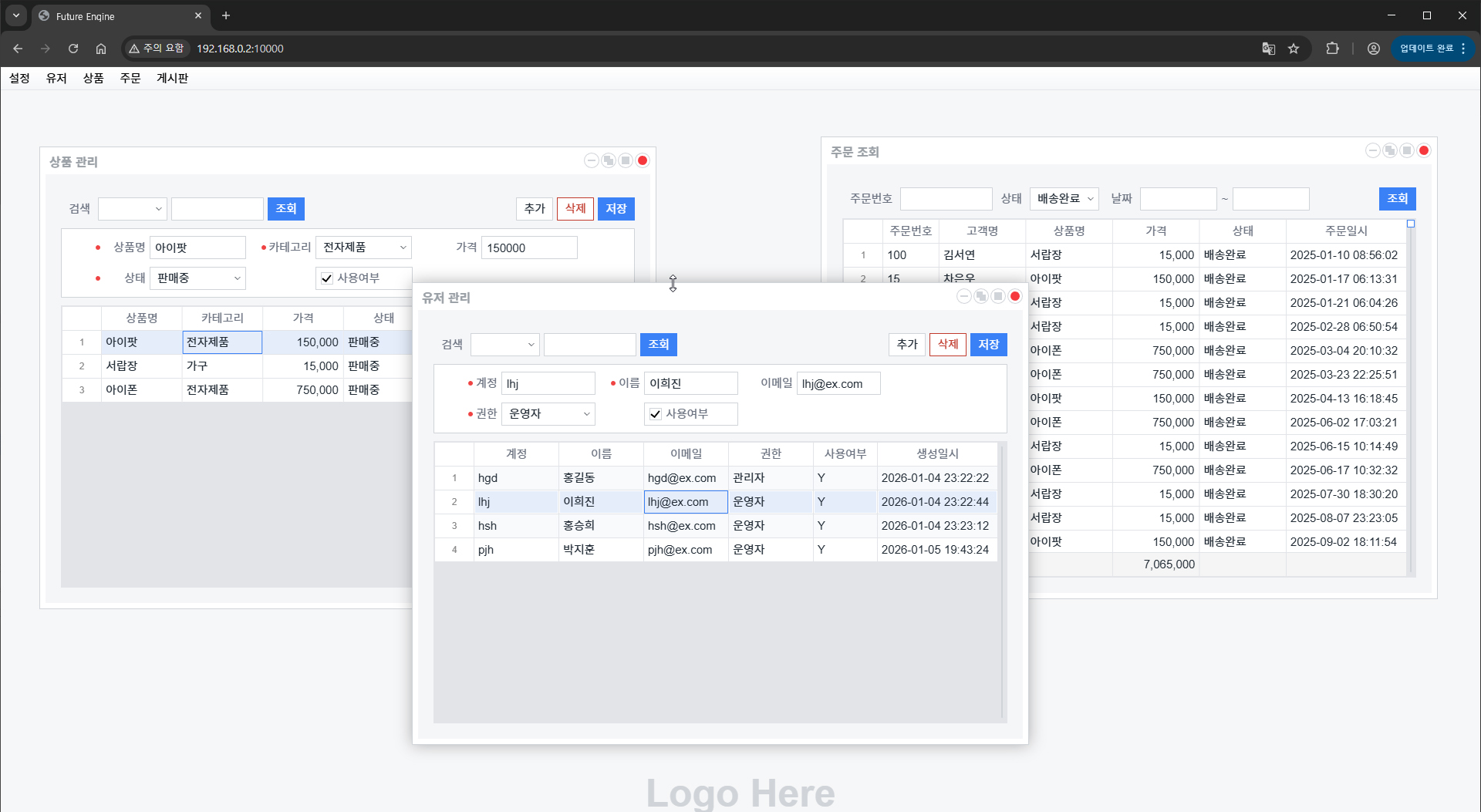Open a new browser tab with plus icon
This screenshot has height=812, width=1481.
click(x=226, y=15)
